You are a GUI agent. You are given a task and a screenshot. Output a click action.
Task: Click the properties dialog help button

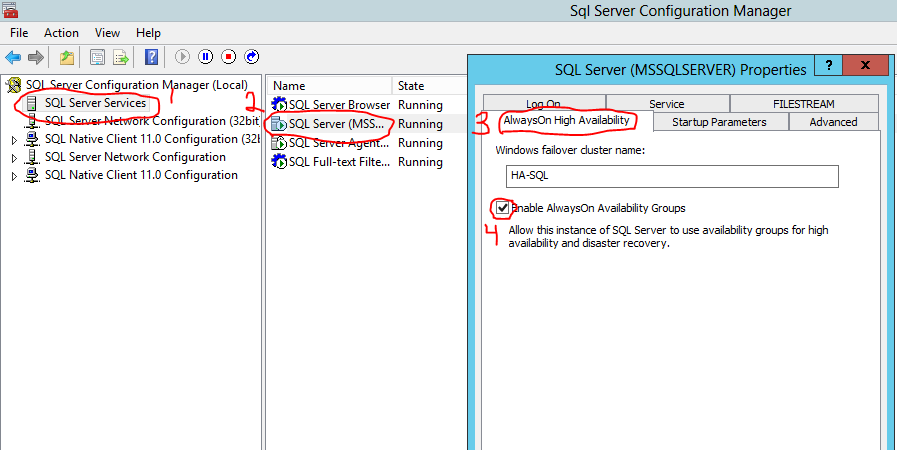829,65
